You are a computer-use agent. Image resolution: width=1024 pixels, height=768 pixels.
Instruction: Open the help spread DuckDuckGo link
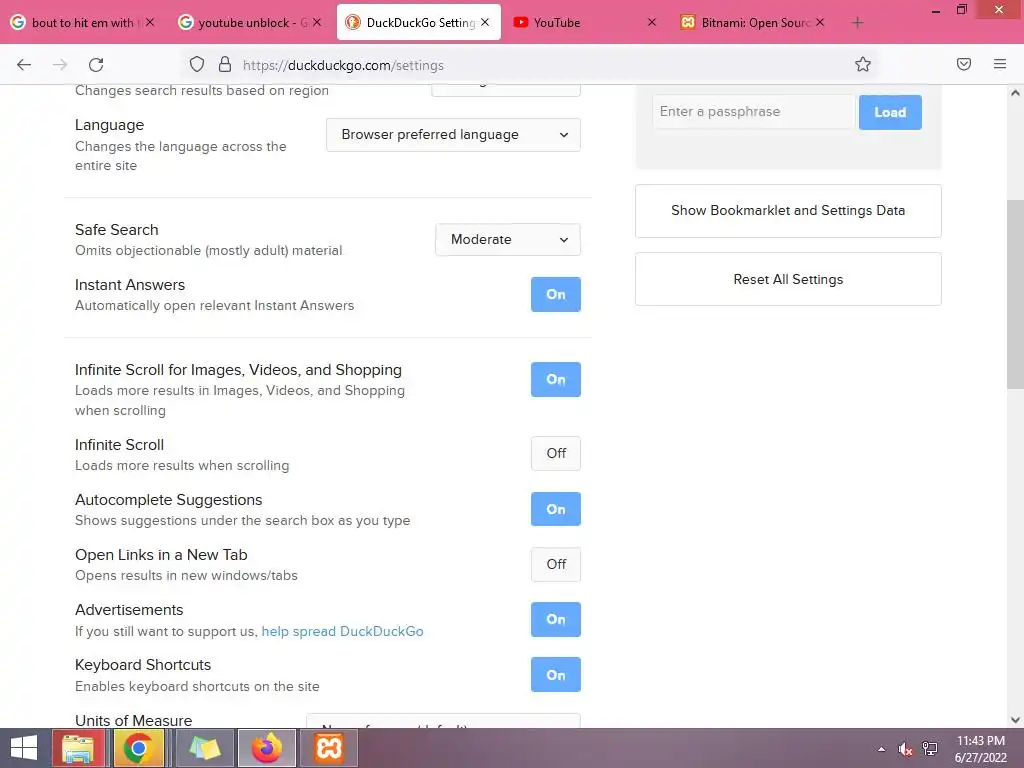pos(342,632)
